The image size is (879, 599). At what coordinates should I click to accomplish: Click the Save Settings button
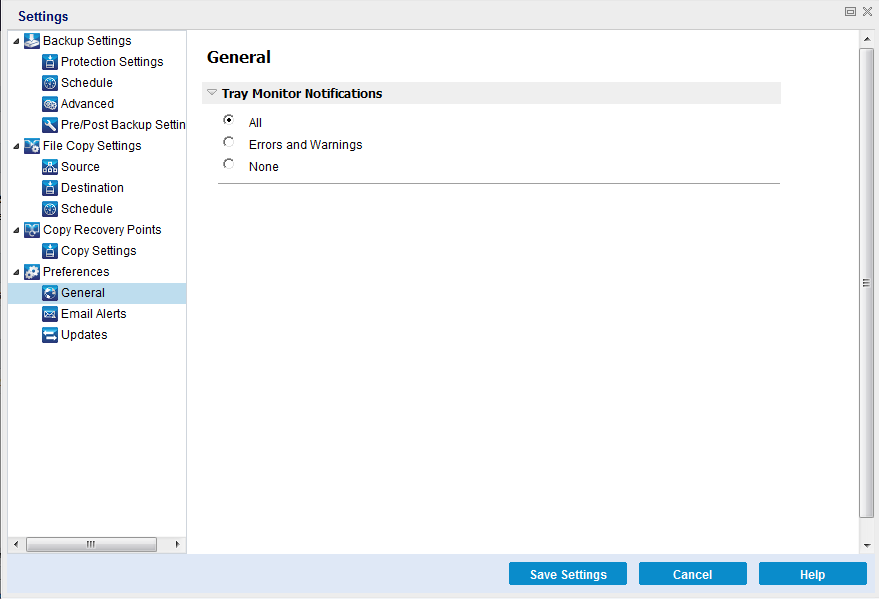pyautogui.click(x=567, y=573)
